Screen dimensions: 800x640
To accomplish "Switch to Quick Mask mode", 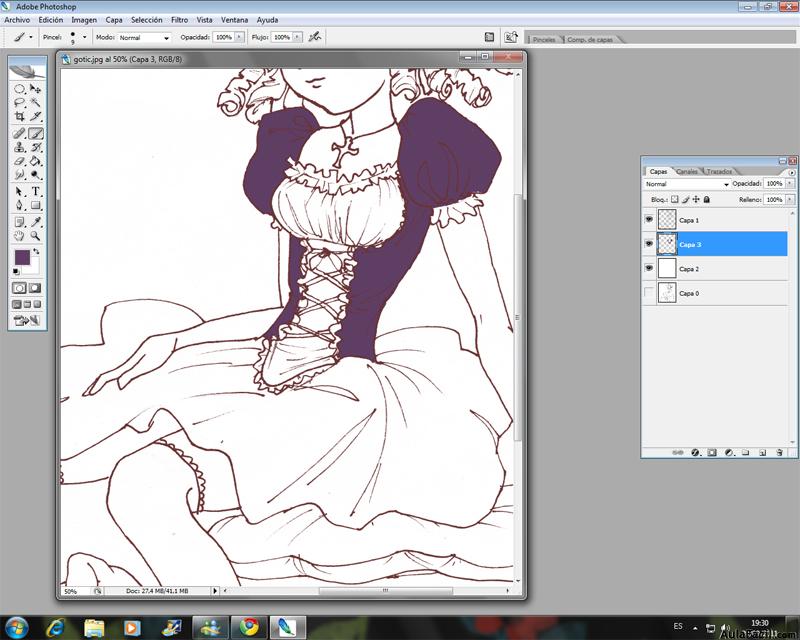I will click(35, 288).
